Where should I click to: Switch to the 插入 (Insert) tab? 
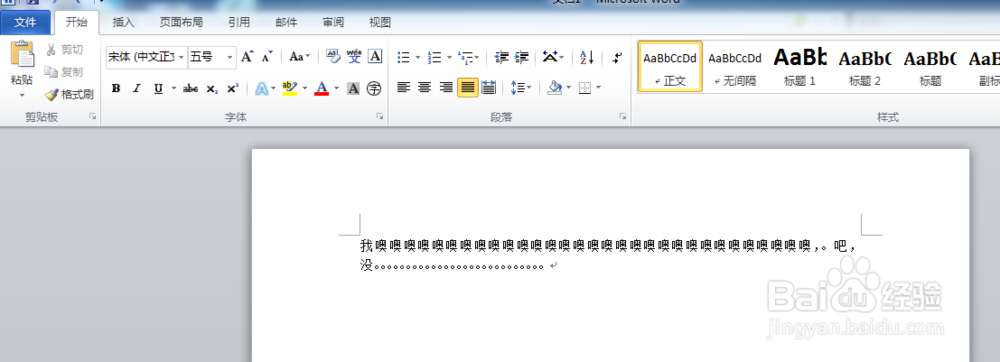point(123,22)
